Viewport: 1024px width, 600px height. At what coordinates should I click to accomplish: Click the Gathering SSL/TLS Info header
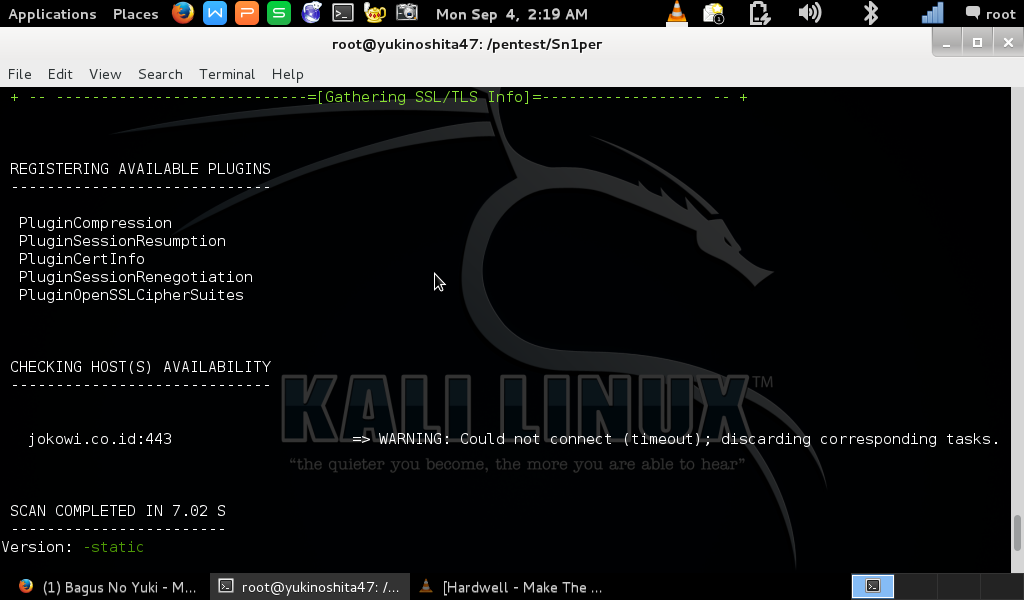[x=428, y=97]
